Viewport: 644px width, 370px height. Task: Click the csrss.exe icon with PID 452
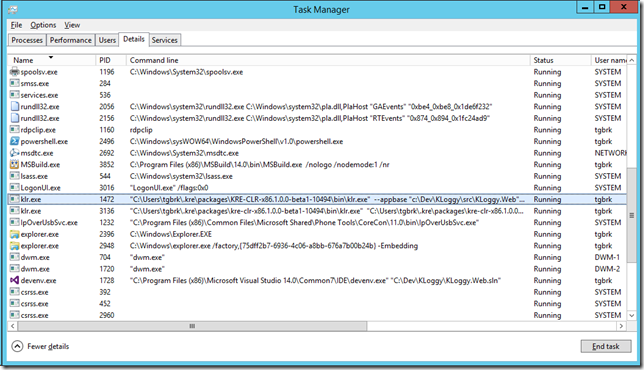(14, 304)
